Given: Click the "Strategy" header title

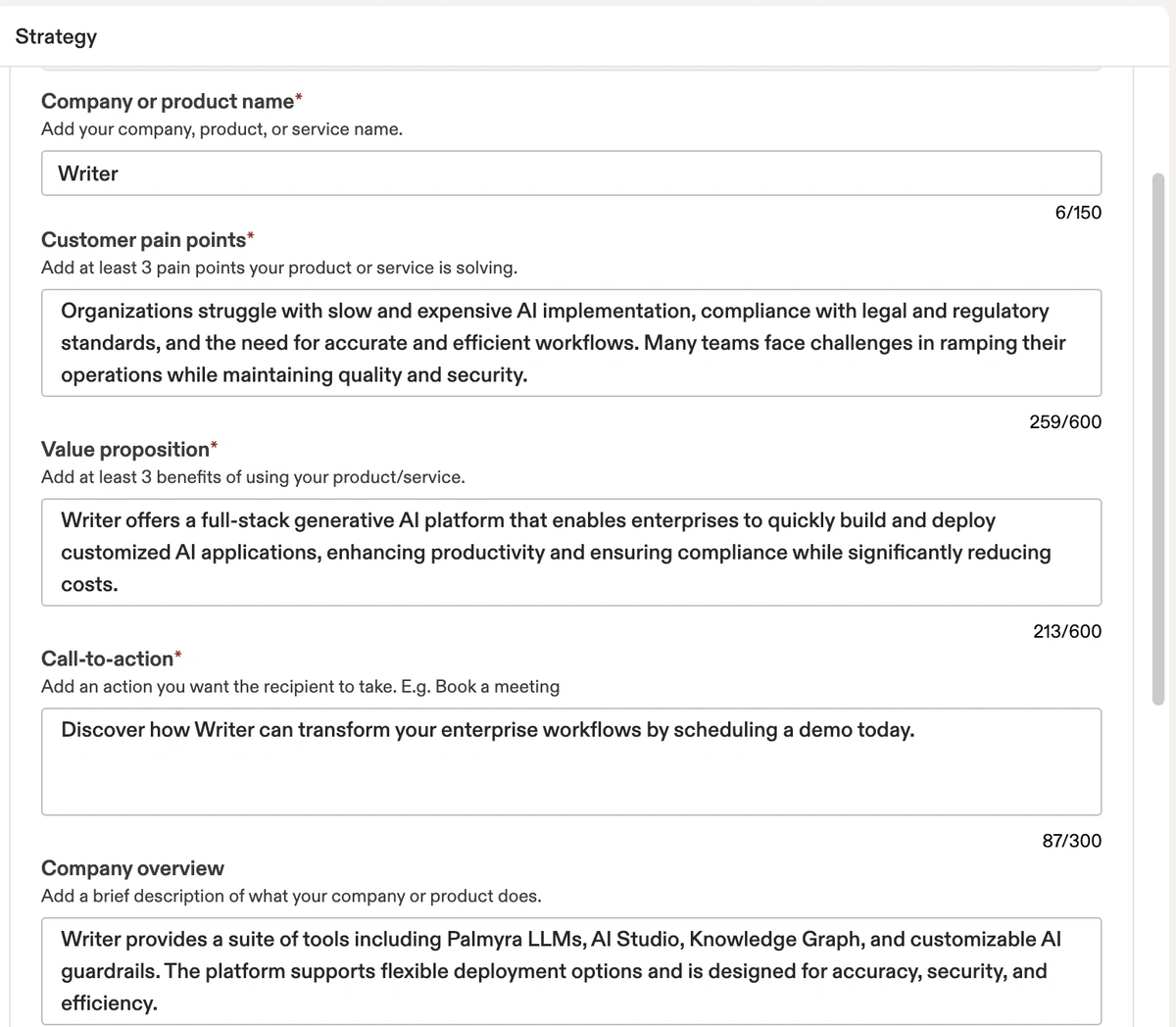Looking at the screenshot, I should point(56,36).
